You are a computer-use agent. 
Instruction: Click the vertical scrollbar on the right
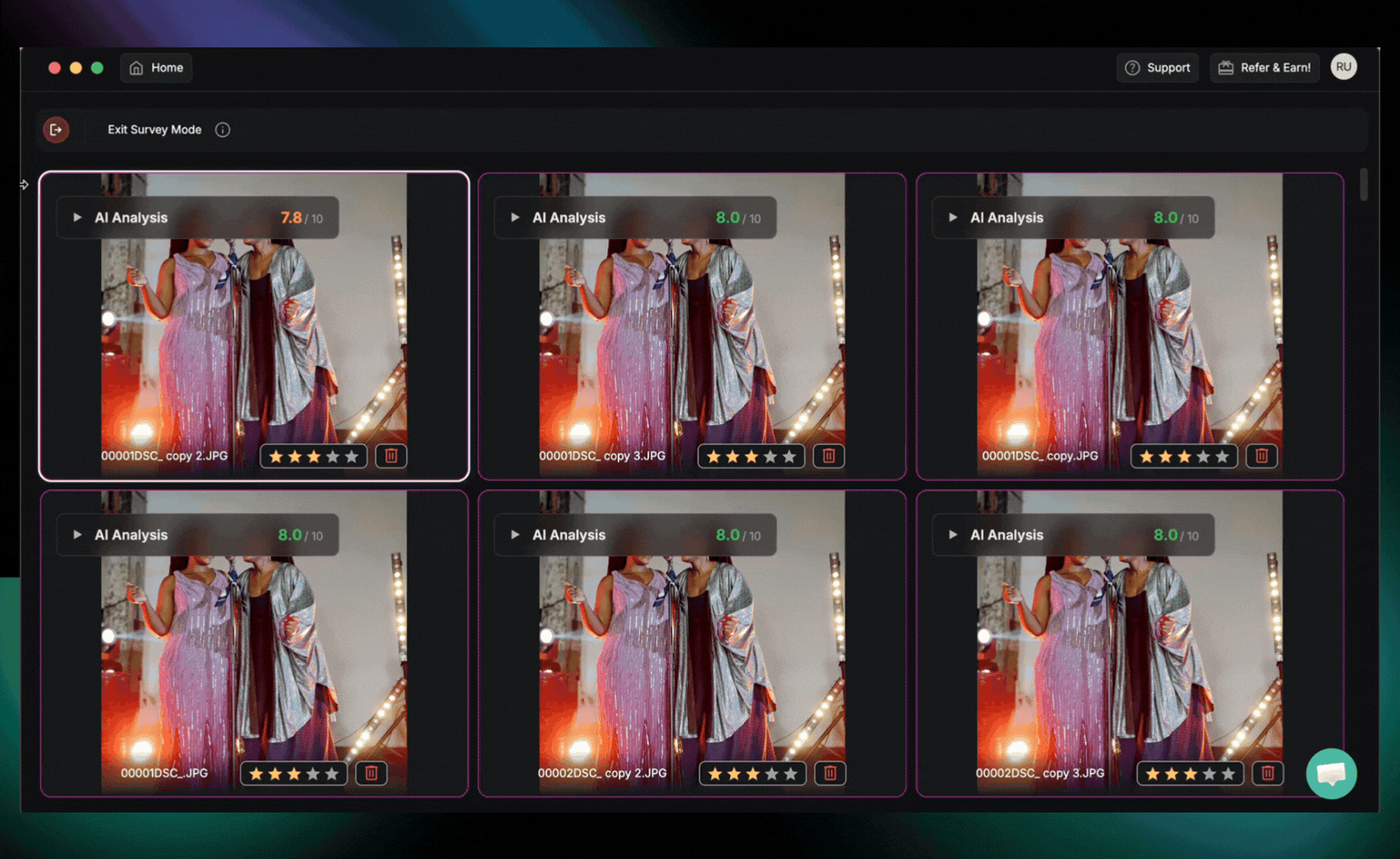coord(1363,185)
